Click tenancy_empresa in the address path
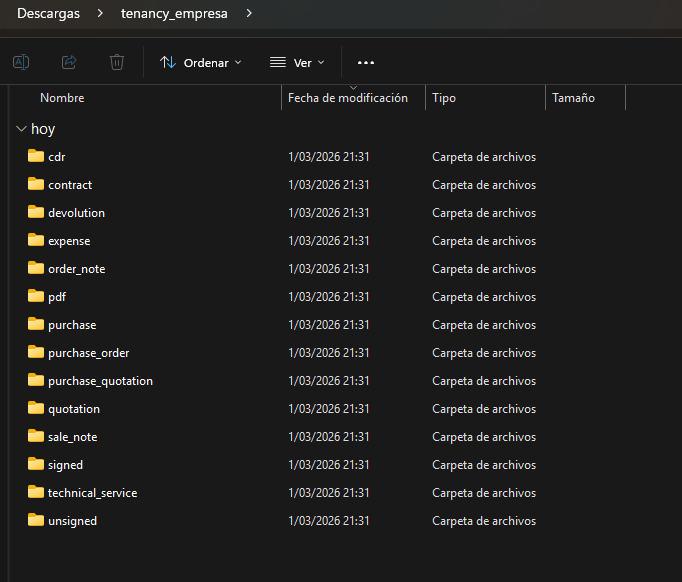682x582 pixels. click(174, 14)
